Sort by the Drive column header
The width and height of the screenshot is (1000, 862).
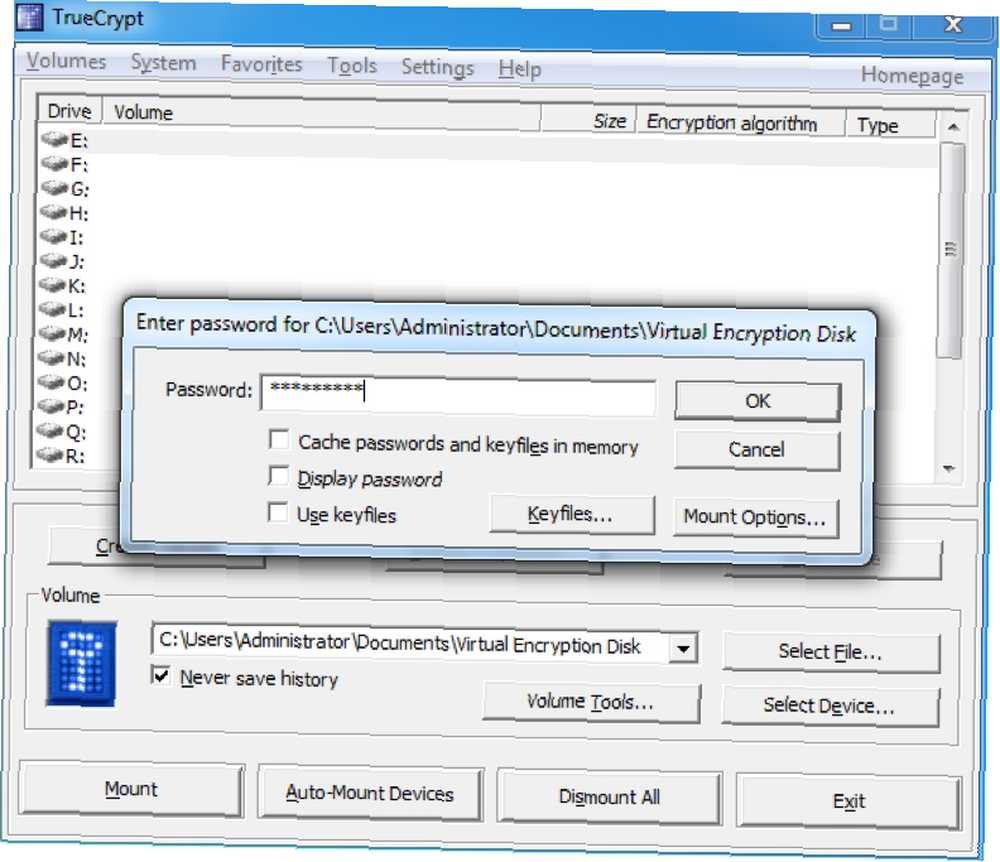pos(70,111)
